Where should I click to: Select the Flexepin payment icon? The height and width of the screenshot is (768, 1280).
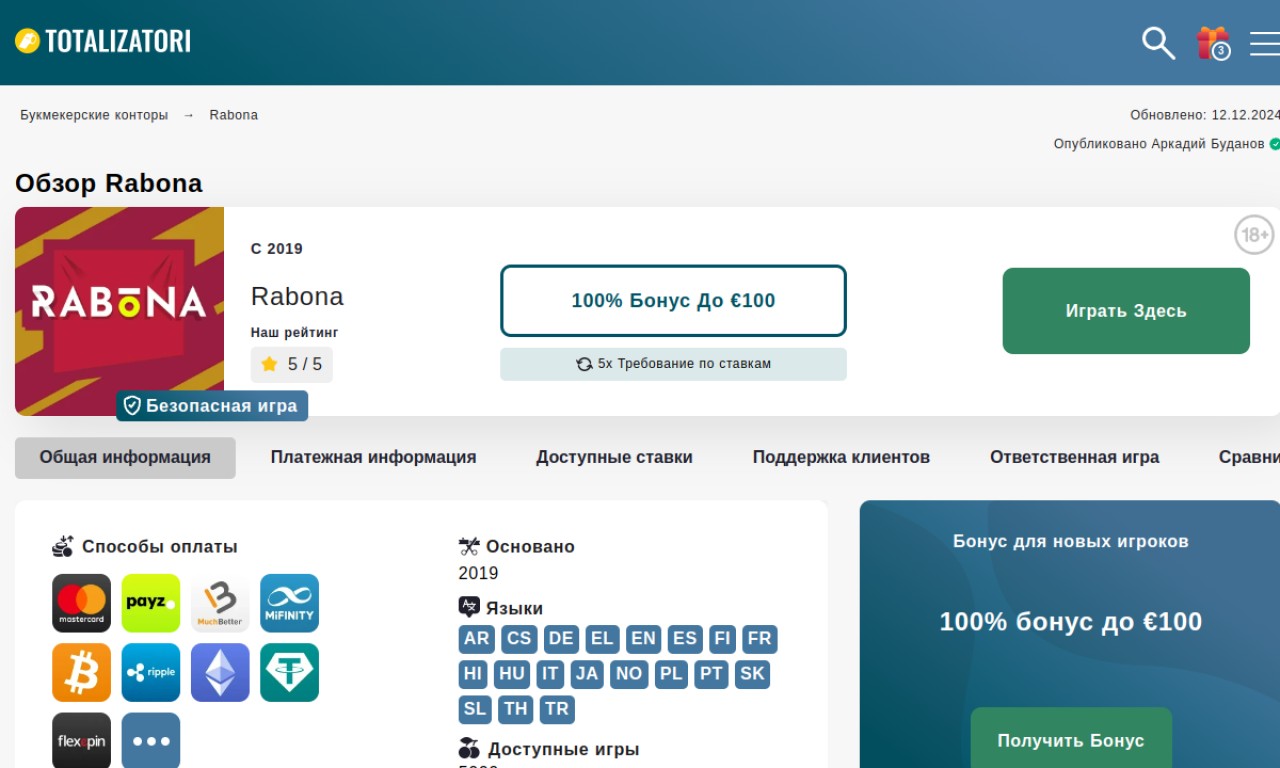(82, 740)
